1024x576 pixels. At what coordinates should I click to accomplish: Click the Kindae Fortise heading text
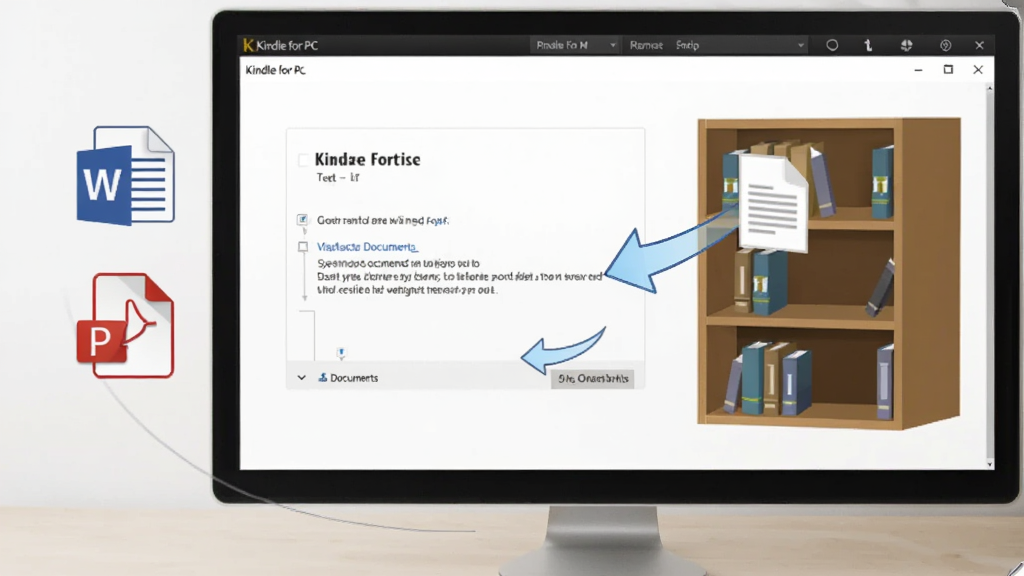click(x=368, y=159)
